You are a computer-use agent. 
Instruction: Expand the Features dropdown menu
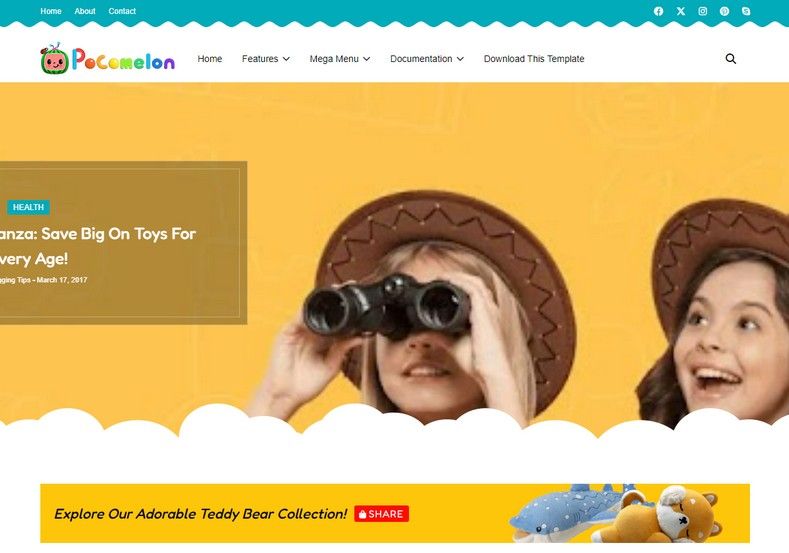[266, 59]
